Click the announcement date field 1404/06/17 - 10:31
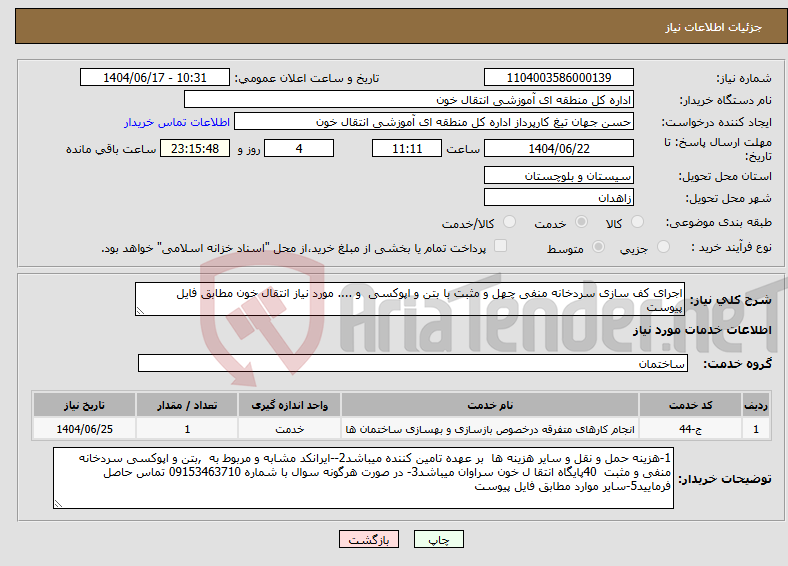Image resolution: width=788 pixels, height=566 pixels. [155, 77]
